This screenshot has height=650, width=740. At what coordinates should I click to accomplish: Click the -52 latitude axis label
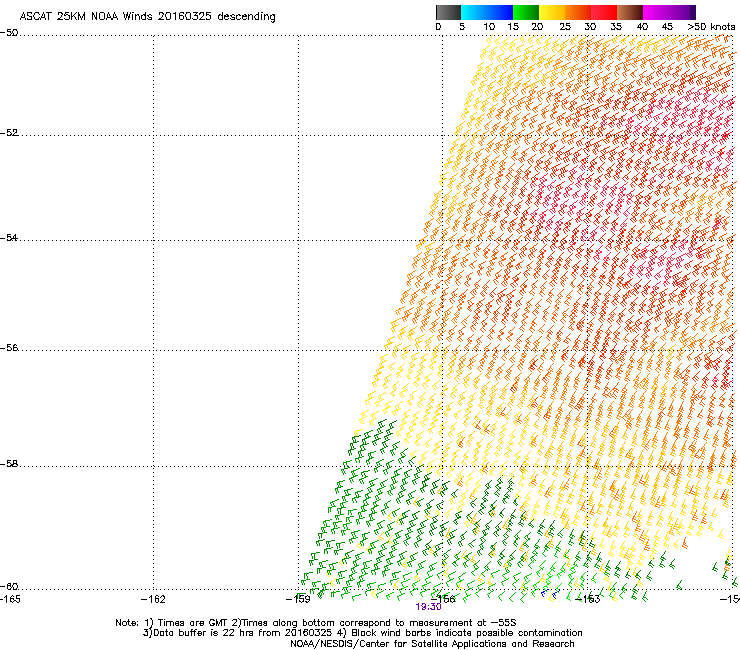[x=9, y=133]
